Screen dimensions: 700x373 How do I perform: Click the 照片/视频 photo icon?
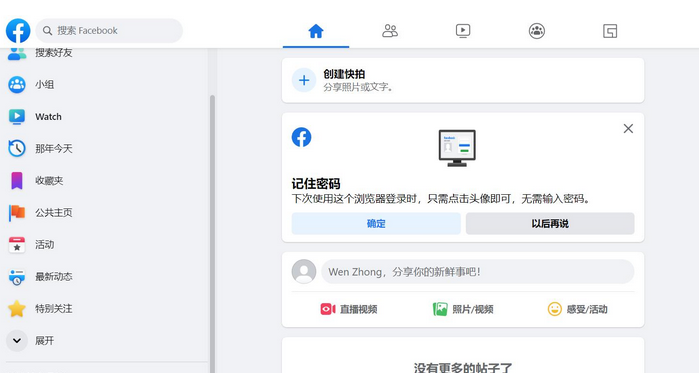point(440,309)
